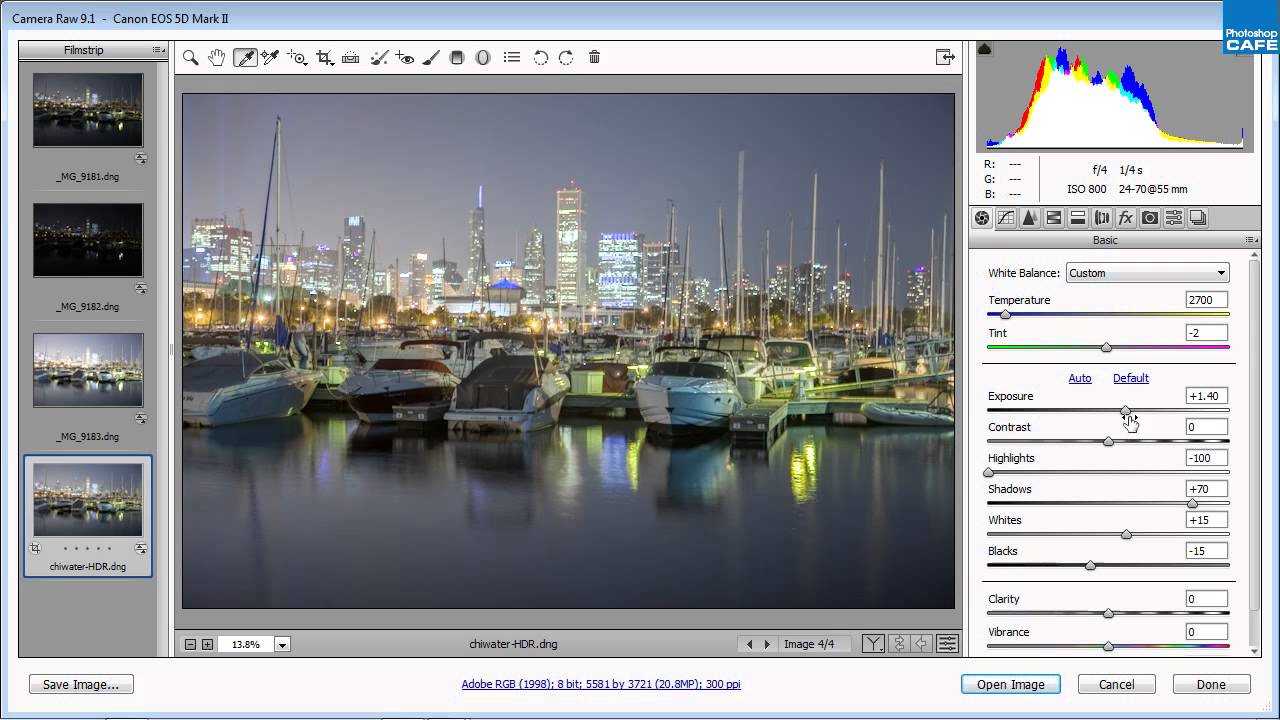Viewport: 1280px width, 720px height.
Task: Click the trash delete icon
Action: (x=594, y=58)
